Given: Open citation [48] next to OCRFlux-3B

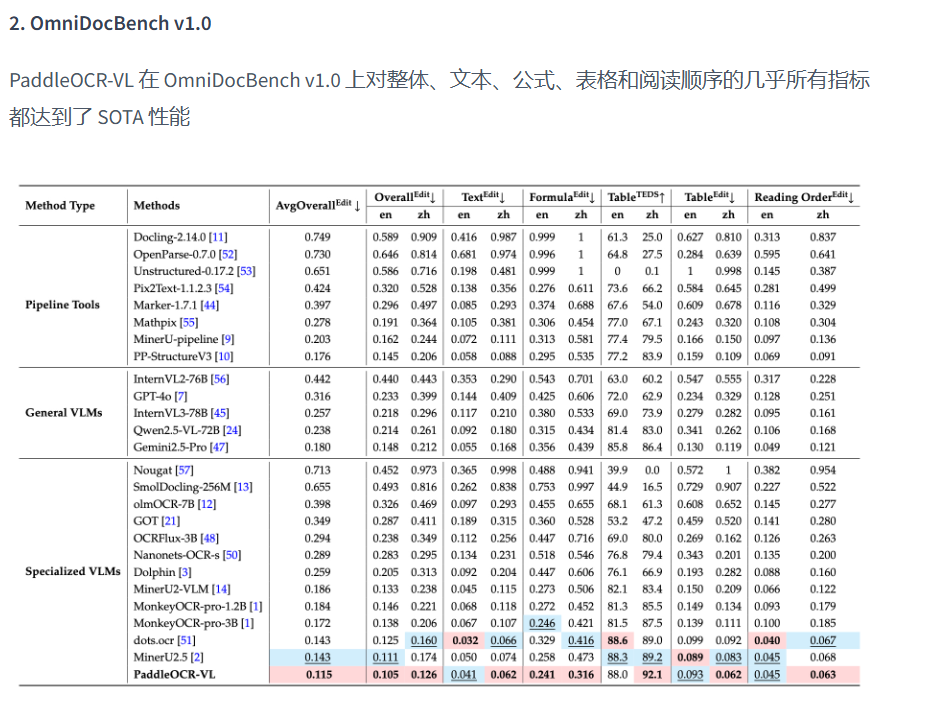Looking at the screenshot, I should (209, 539).
